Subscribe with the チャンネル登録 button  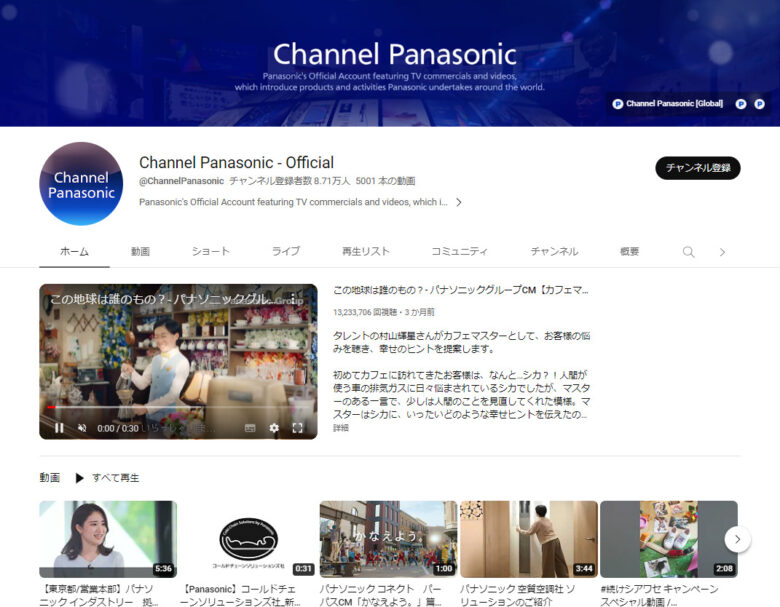[697, 168]
